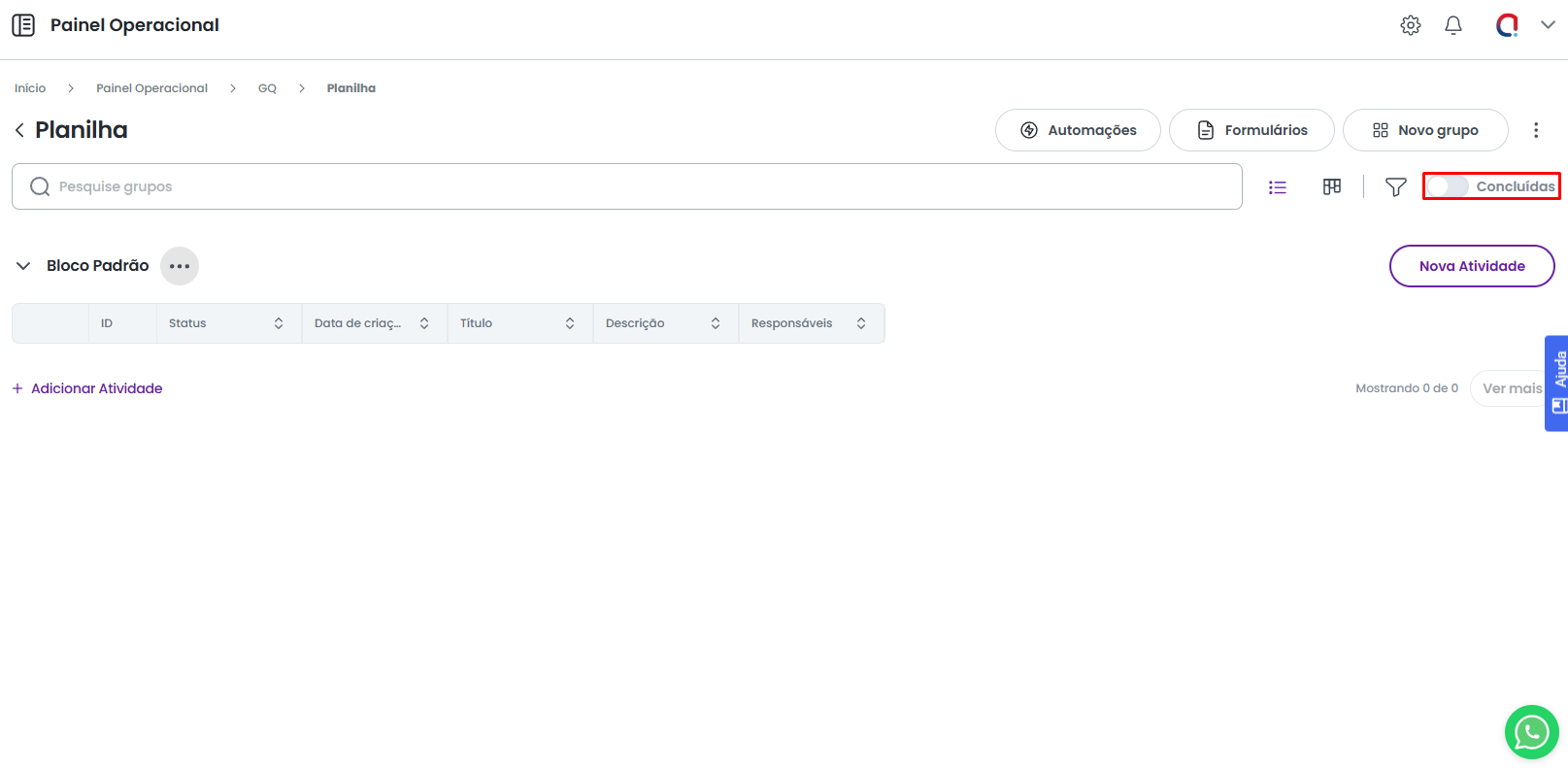Sort by the Status column
The height and width of the screenshot is (768, 1568).
[278, 323]
